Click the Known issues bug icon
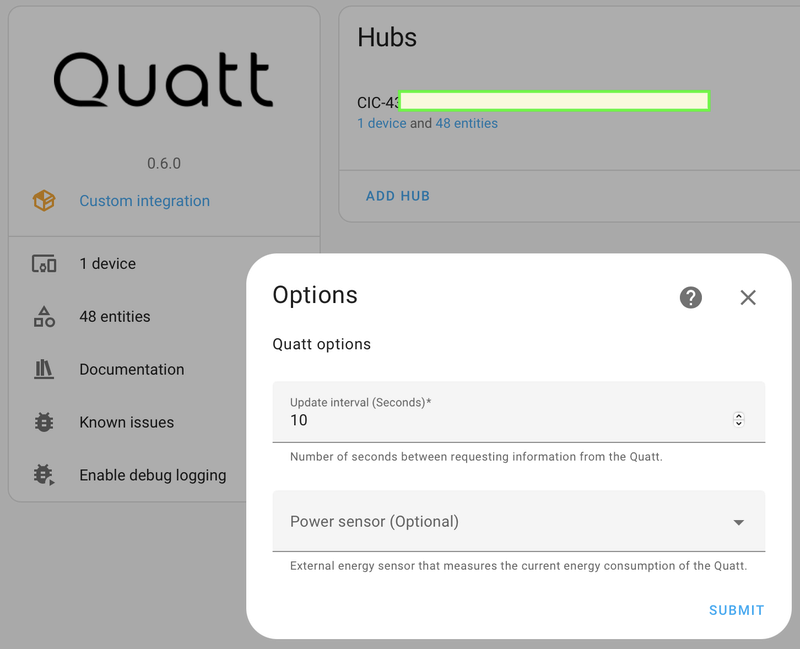This screenshot has width=800, height=649. pyautogui.click(x=44, y=422)
